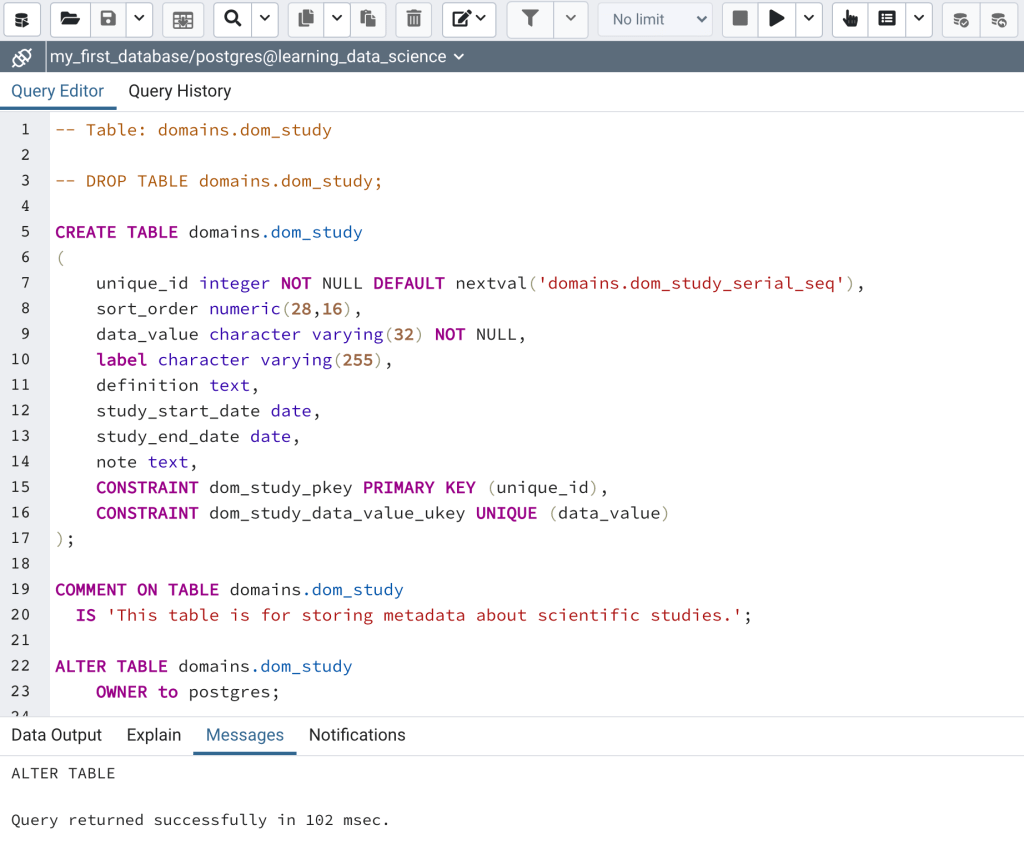Expand the Execute options dropdown arrow

click(x=808, y=19)
